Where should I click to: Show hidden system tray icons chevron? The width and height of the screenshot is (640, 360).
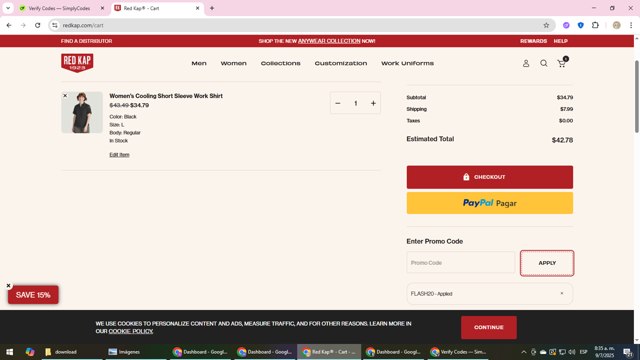pyautogui.click(x=524, y=352)
